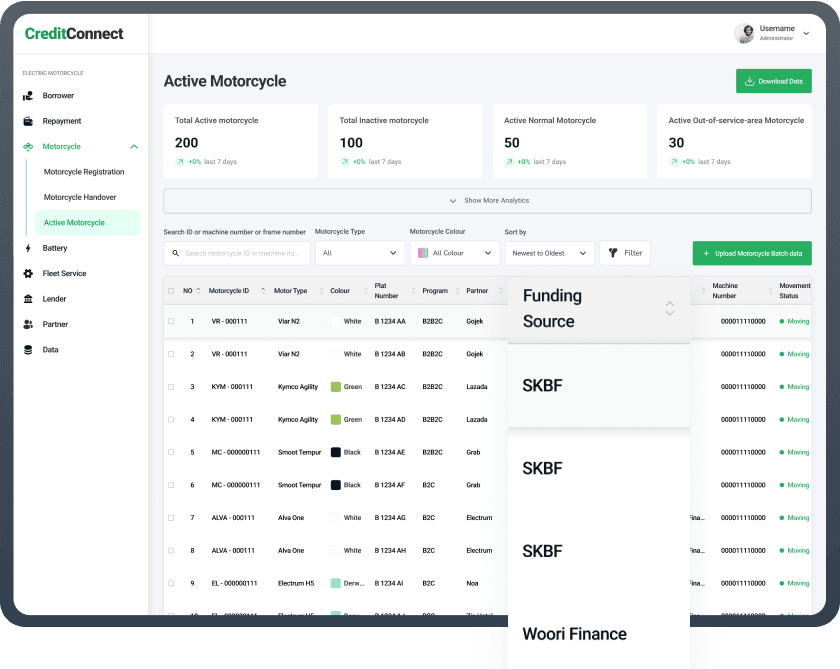This screenshot has height=669, width=840.
Task: Tick the checkbox on row 1 VR-000111
Action: (x=170, y=321)
